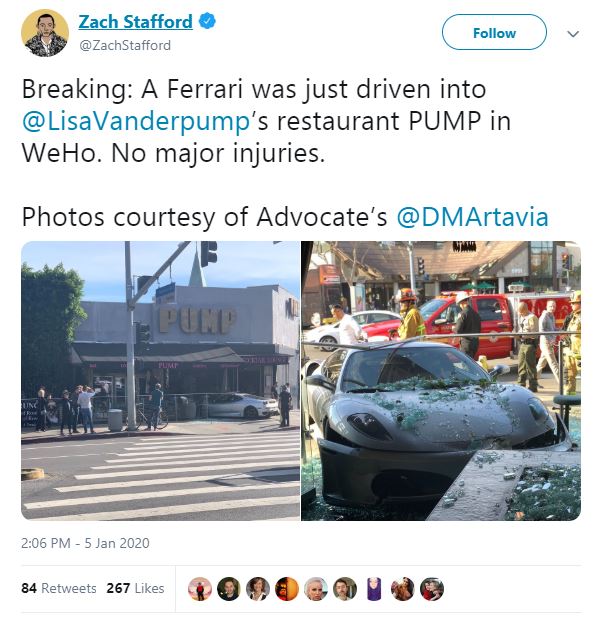Open Zach Stafford's profile avatar
Viewport: 607px width, 624px height.
point(45,33)
